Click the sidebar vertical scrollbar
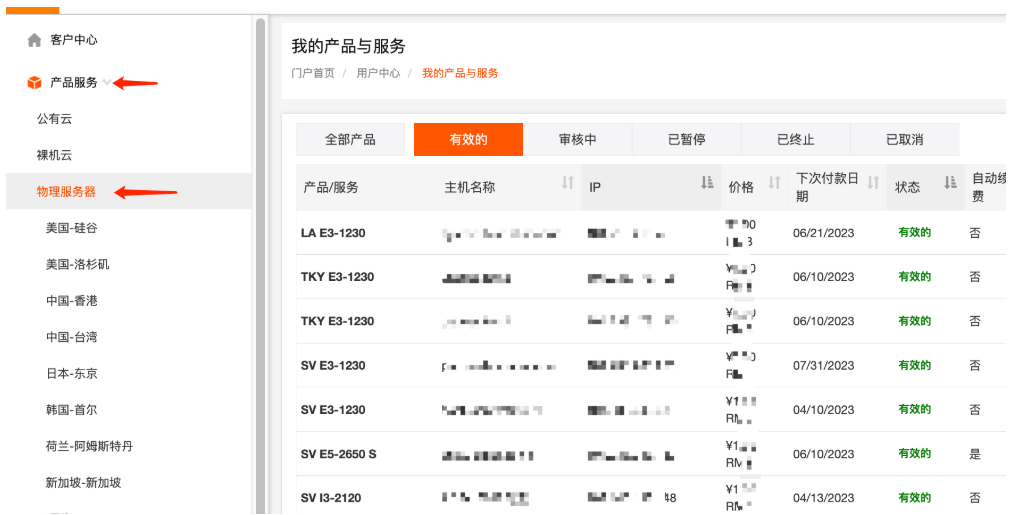This screenshot has height=515, width=1027. click(261, 265)
